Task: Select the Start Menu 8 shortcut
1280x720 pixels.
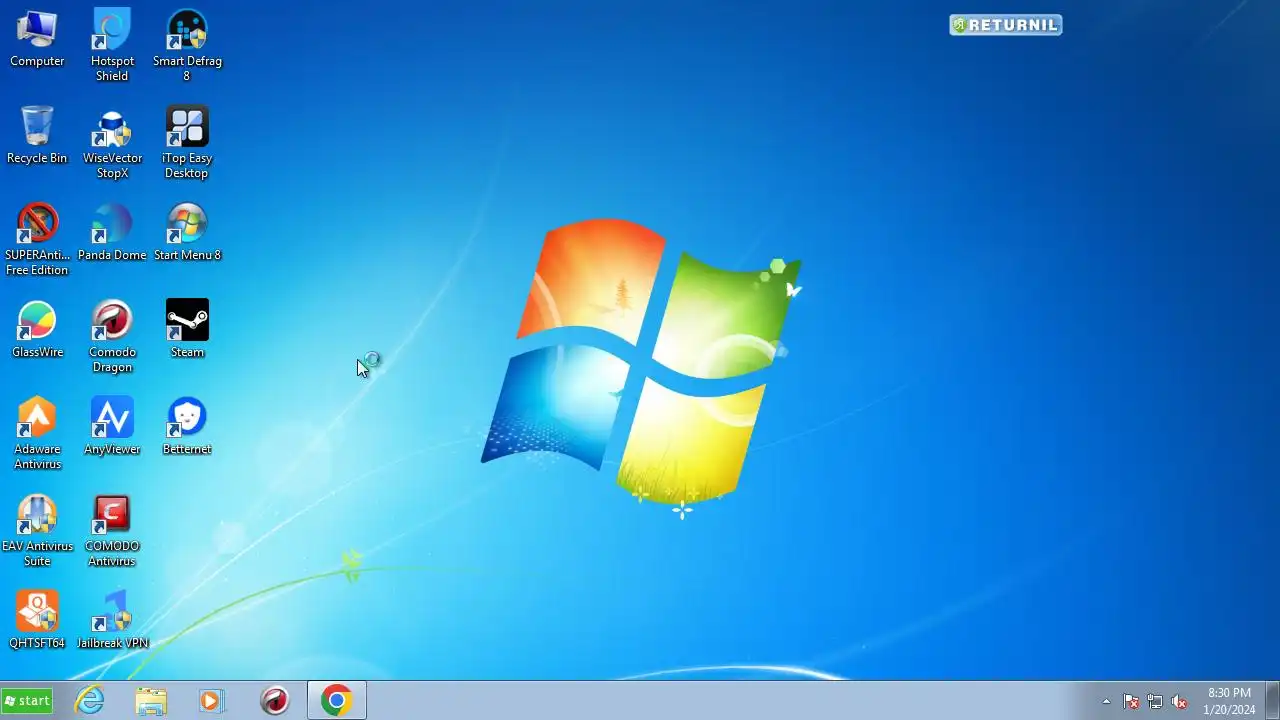Action: click(x=187, y=233)
